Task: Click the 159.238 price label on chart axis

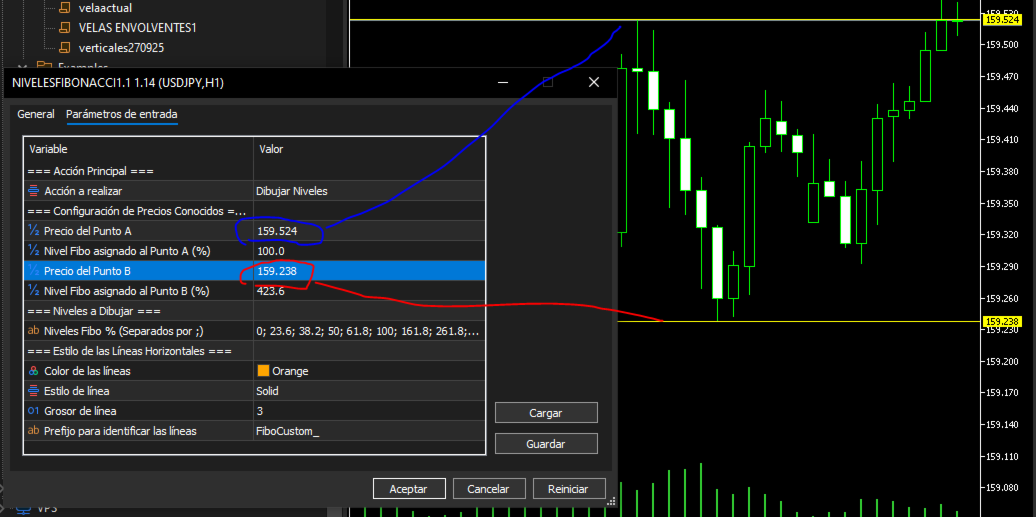Action: coord(1002,322)
